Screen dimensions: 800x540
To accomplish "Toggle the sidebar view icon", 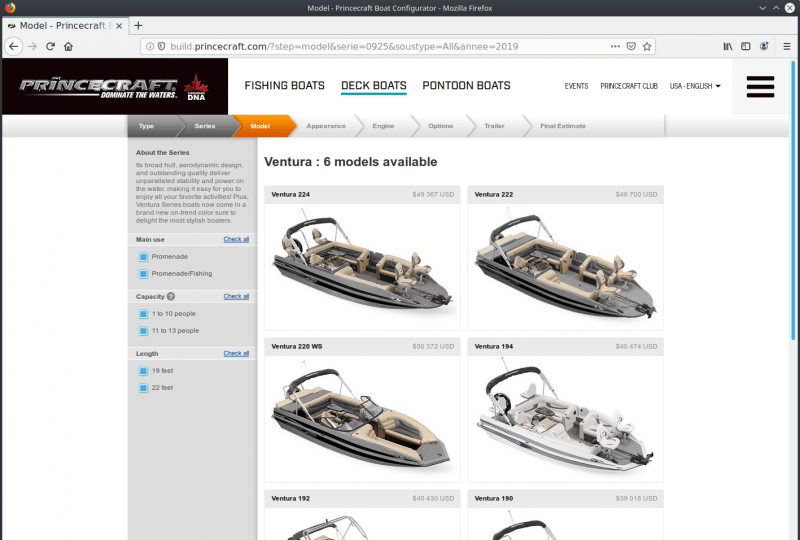I will [745, 46].
